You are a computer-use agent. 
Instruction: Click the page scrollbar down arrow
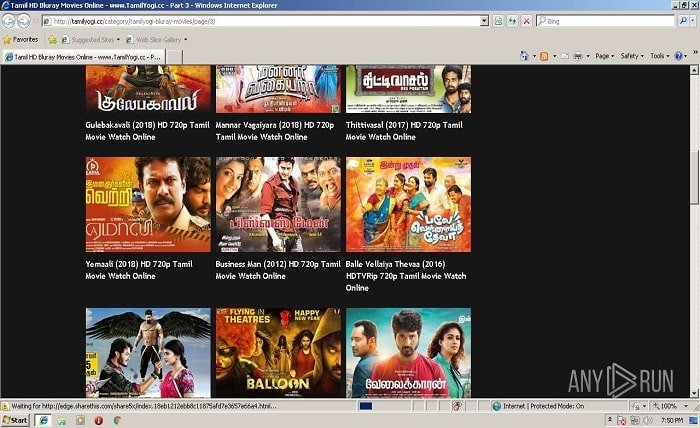pos(694,393)
